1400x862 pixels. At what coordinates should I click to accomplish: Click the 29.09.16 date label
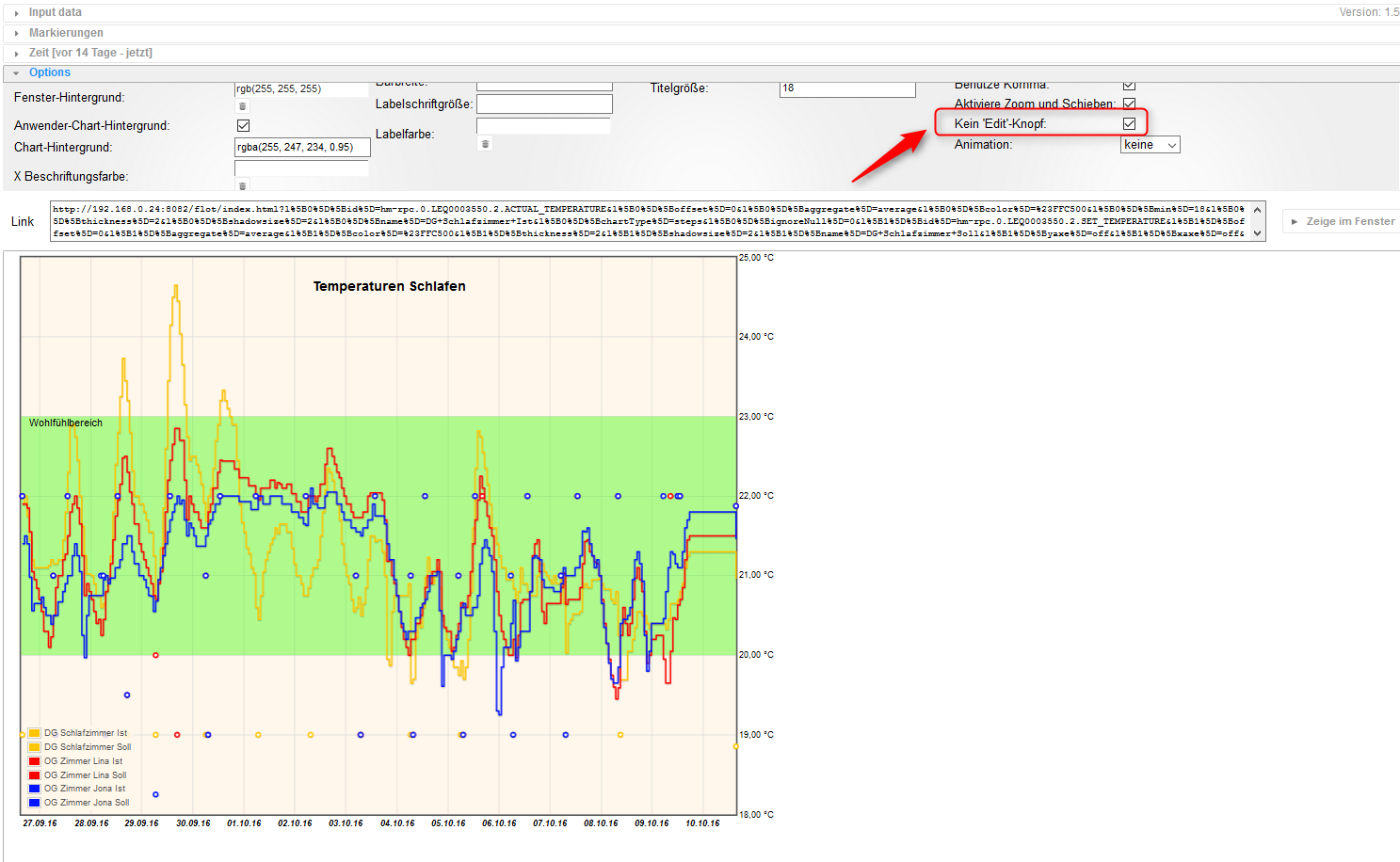coord(142,823)
